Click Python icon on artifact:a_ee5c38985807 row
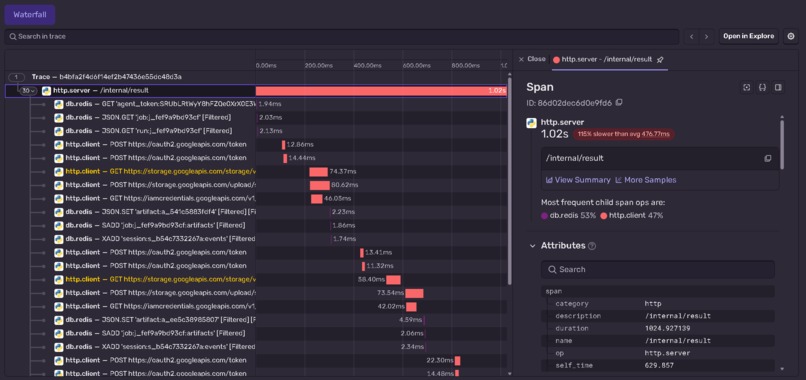The width and height of the screenshot is (806, 380). (x=59, y=319)
